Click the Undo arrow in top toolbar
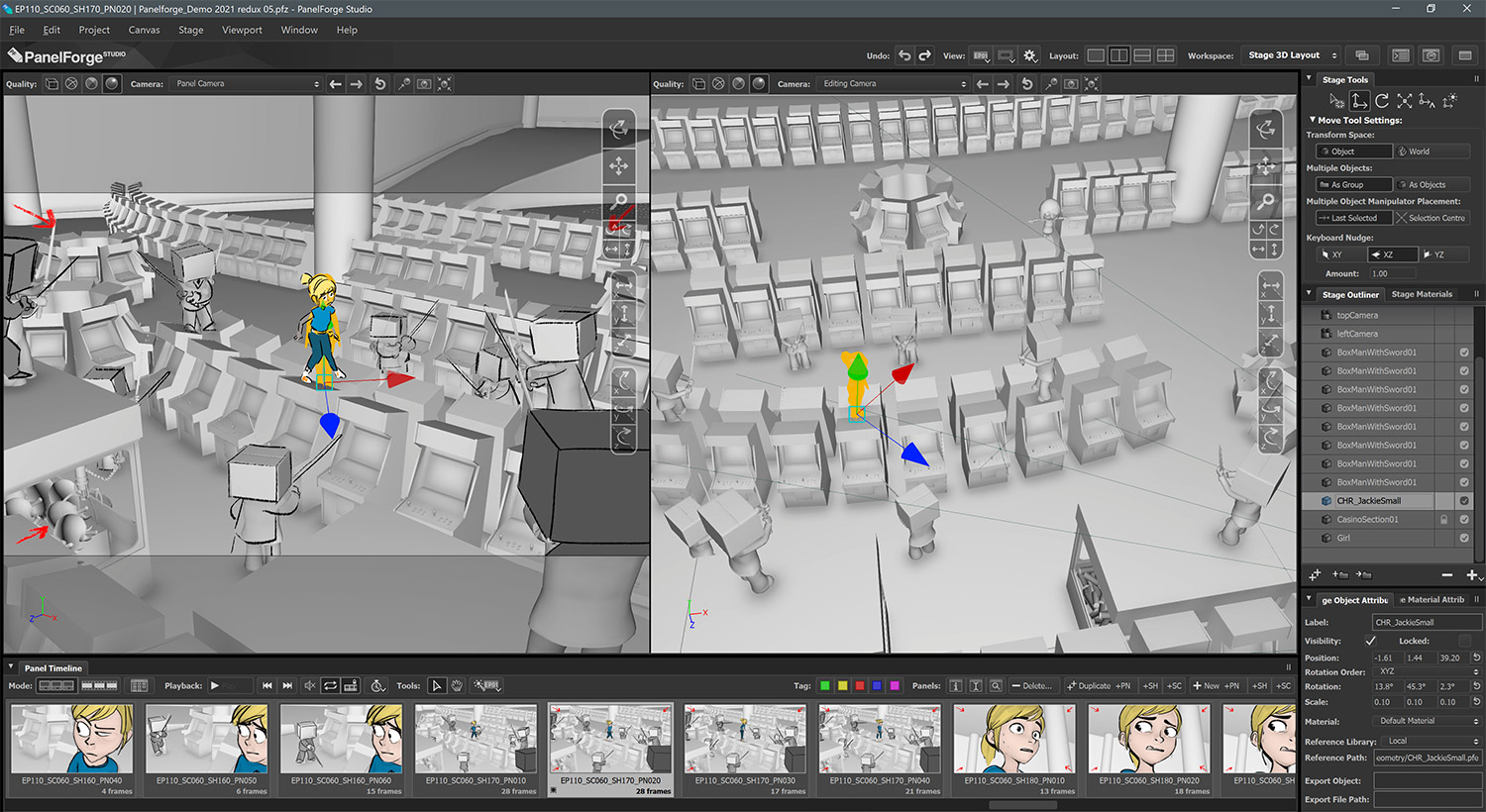1486x812 pixels. [x=903, y=55]
